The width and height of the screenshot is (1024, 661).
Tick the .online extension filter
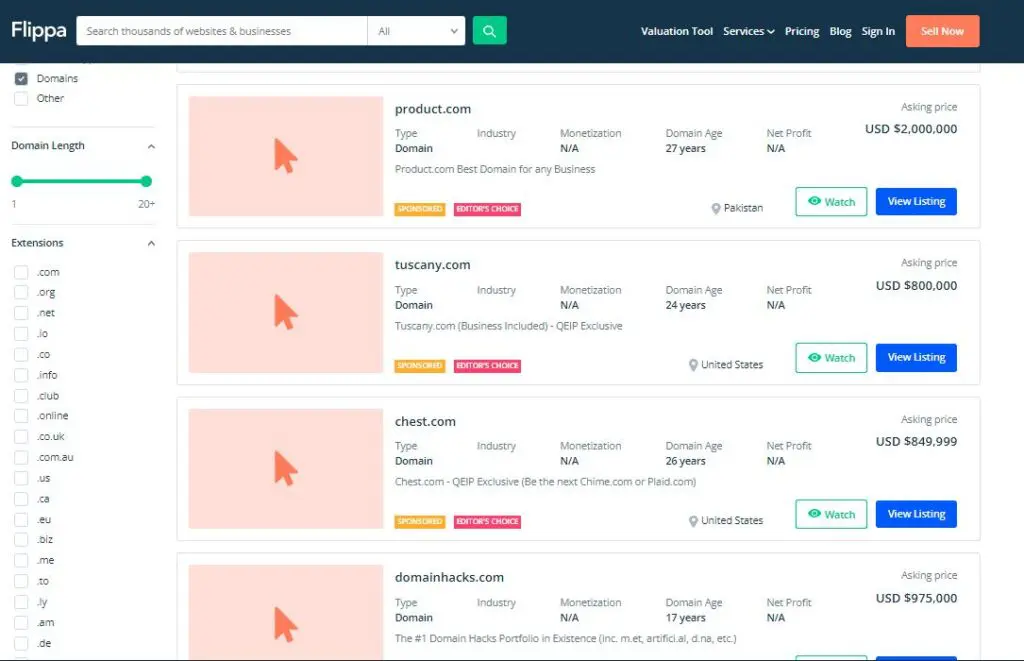21,416
